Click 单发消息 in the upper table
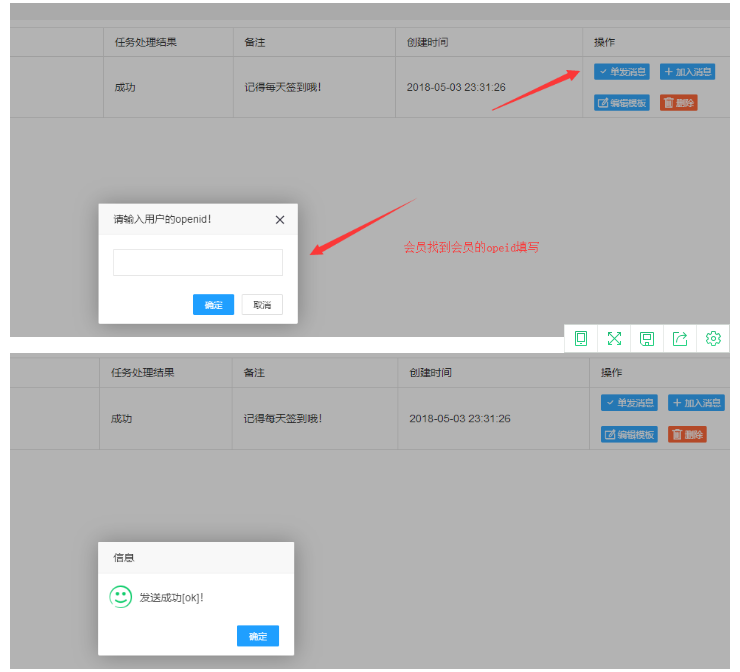This screenshot has width=740, height=672. tap(622, 72)
